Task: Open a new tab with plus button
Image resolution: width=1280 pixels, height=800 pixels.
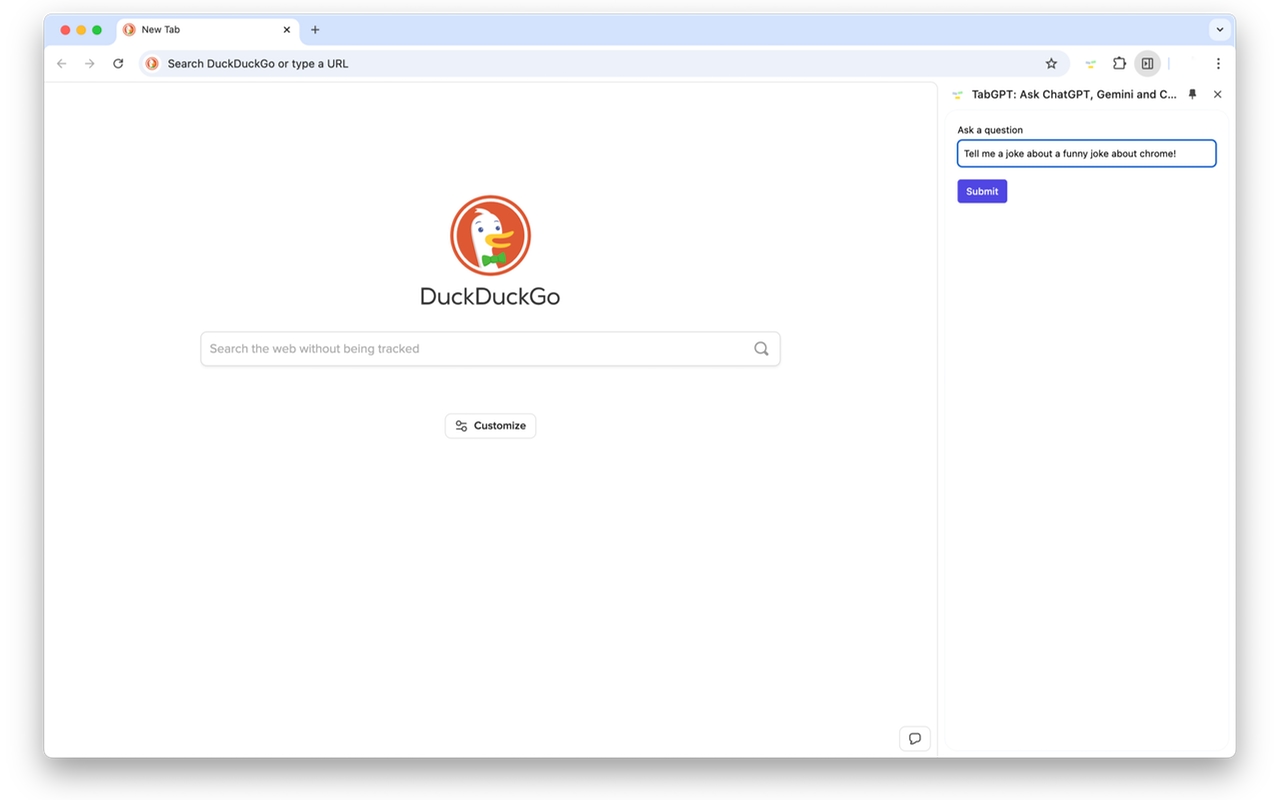Action: coord(315,30)
